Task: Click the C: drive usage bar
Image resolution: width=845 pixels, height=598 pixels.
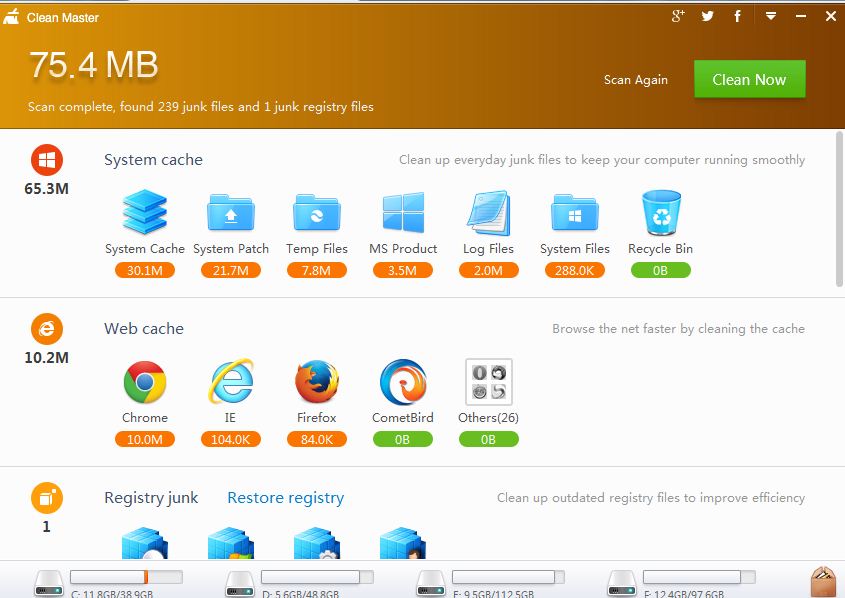Action: tap(126, 577)
